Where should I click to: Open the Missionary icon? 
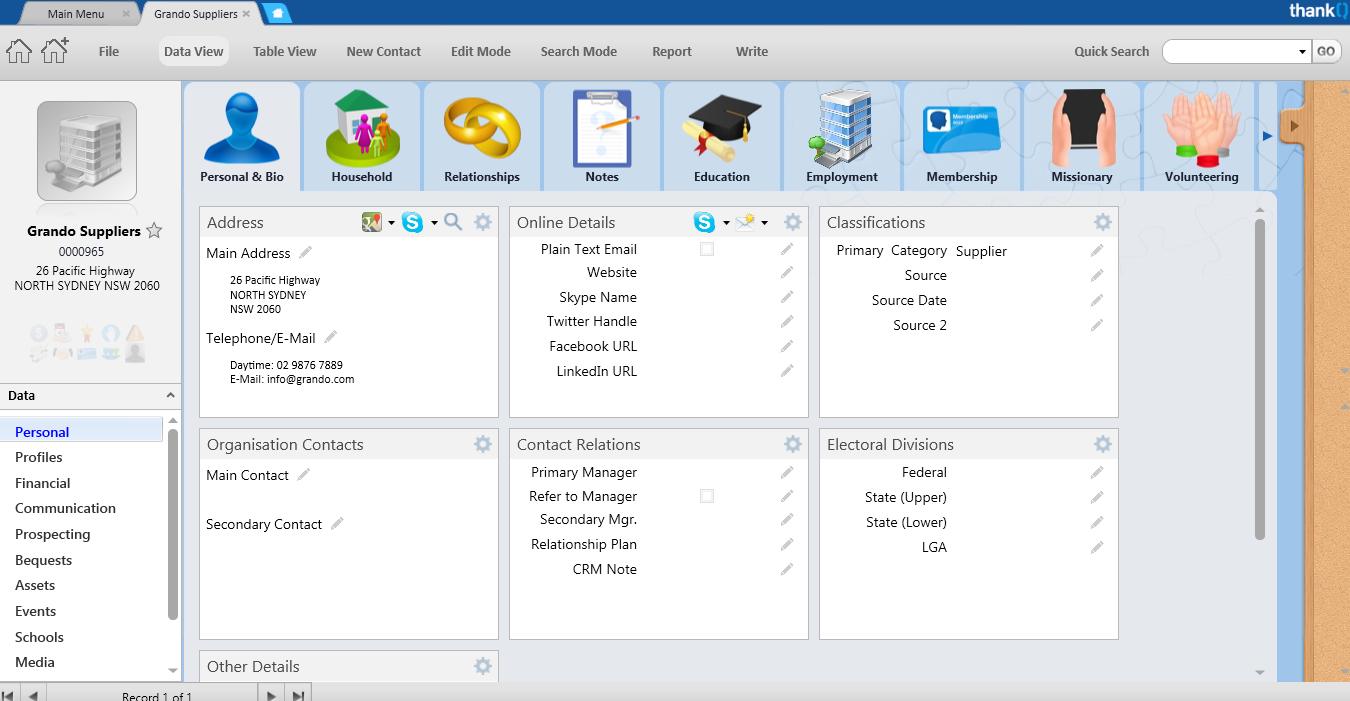click(1081, 128)
